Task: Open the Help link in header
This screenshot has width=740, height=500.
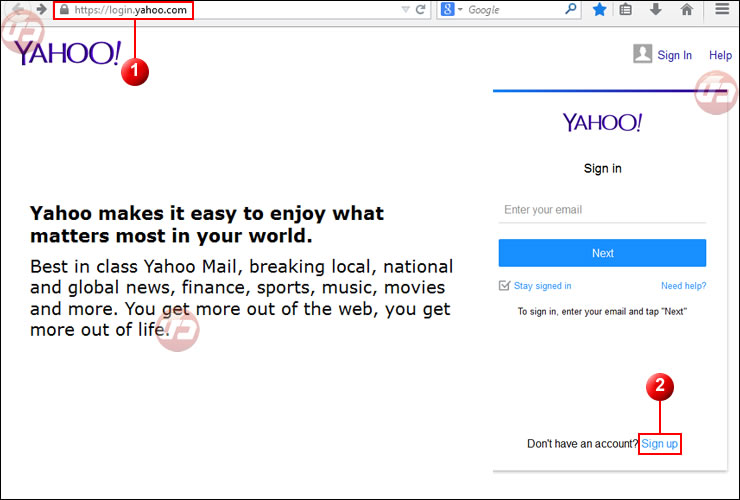Action: [x=720, y=55]
